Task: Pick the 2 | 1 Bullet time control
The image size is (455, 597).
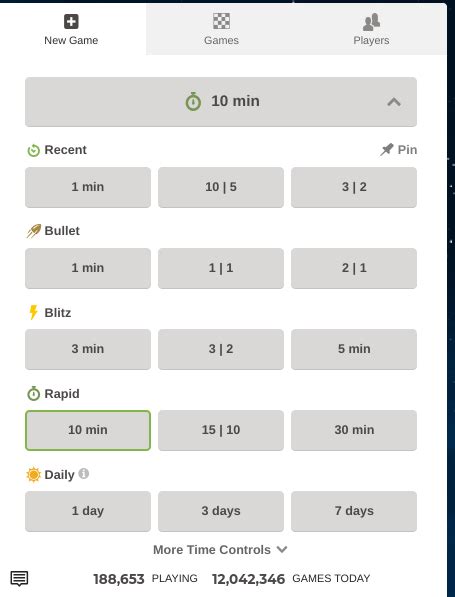Action: click(x=354, y=268)
